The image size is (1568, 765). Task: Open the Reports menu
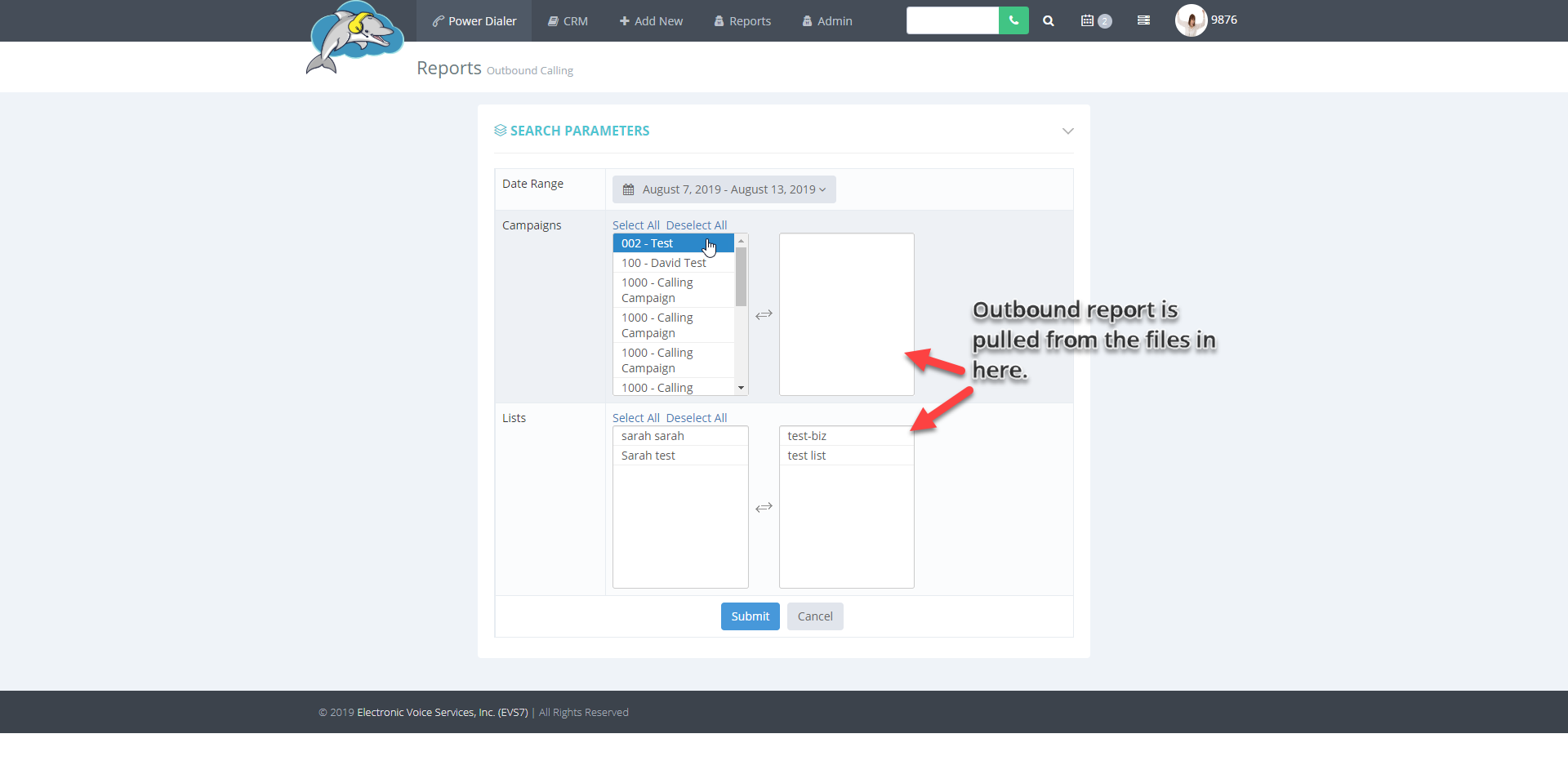tap(742, 21)
